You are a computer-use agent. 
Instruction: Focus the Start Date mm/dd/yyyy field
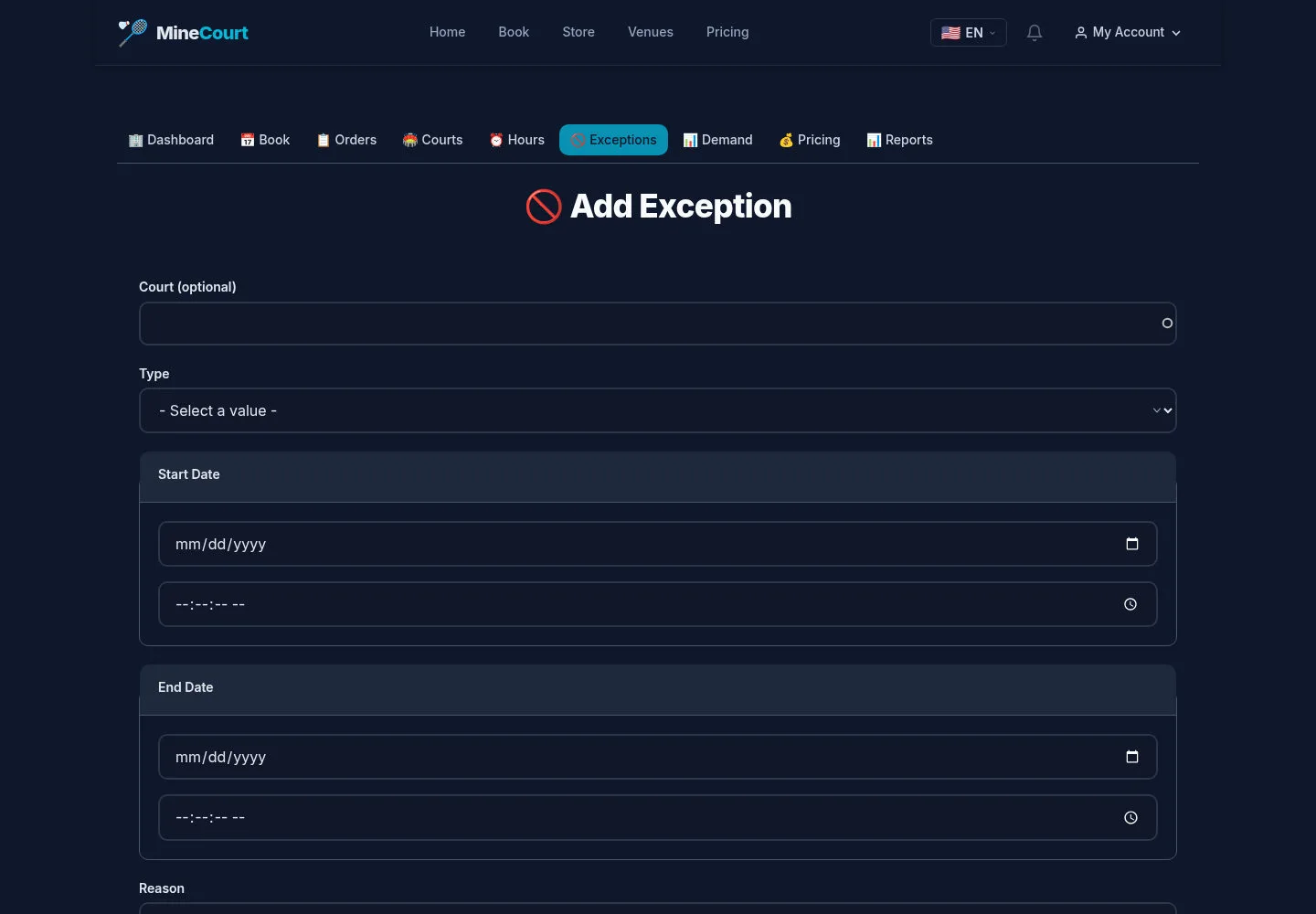coord(658,544)
